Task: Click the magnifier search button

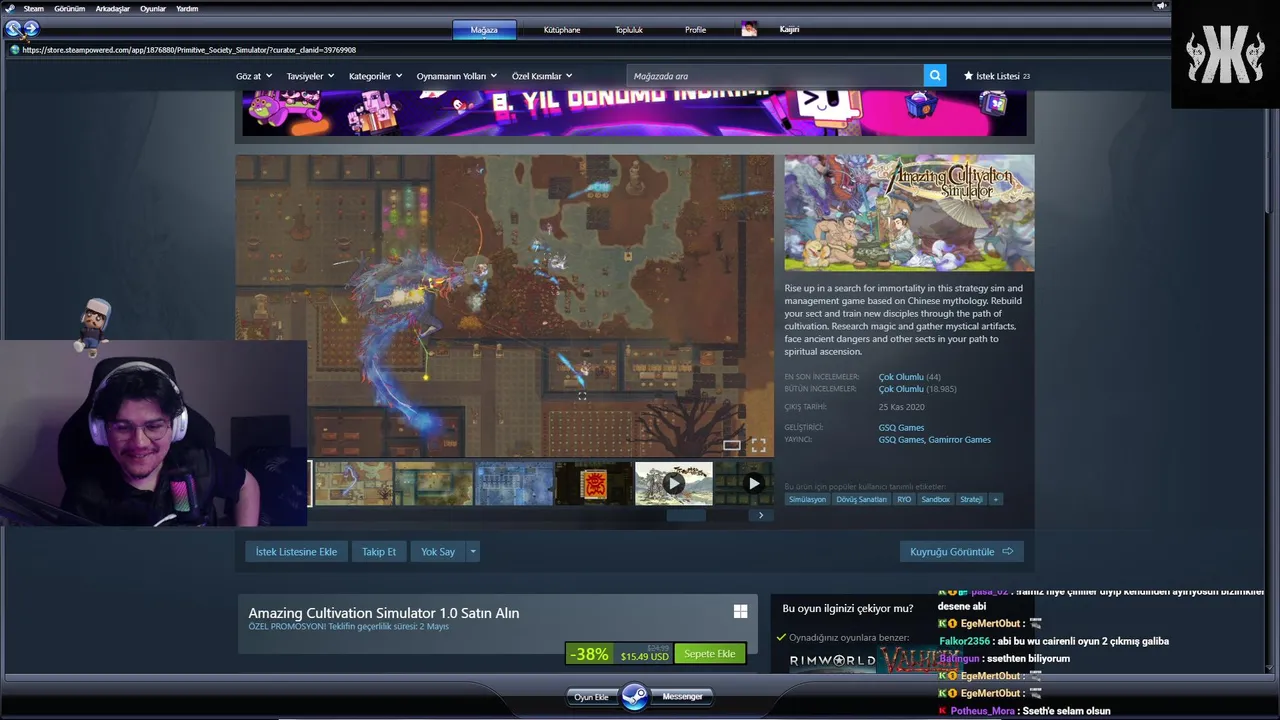Action: (x=935, y=76)
